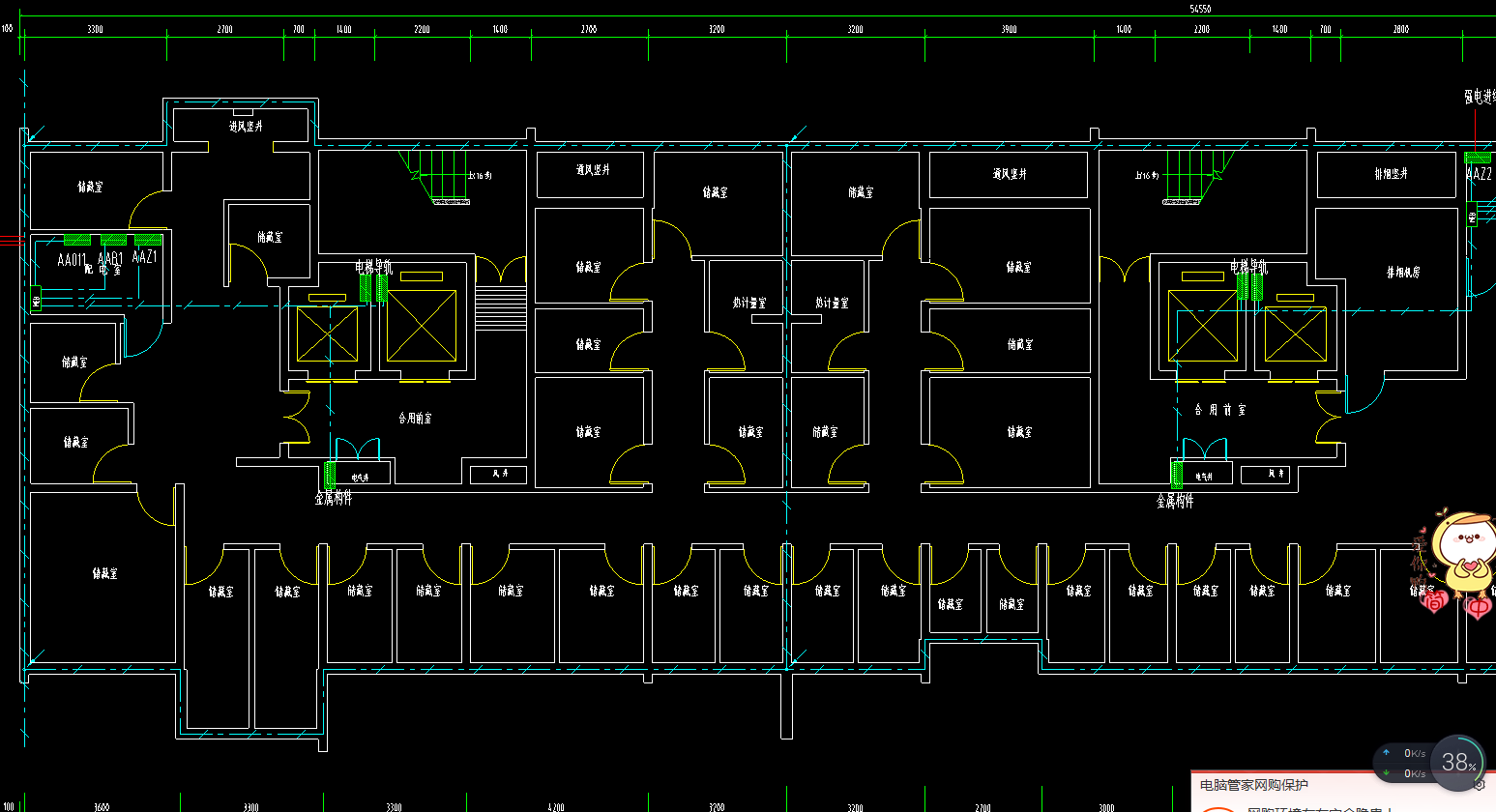Screen dimensions: 1496x812
Task: Select the AAZ1 panel label
Action: coord(145,257)
